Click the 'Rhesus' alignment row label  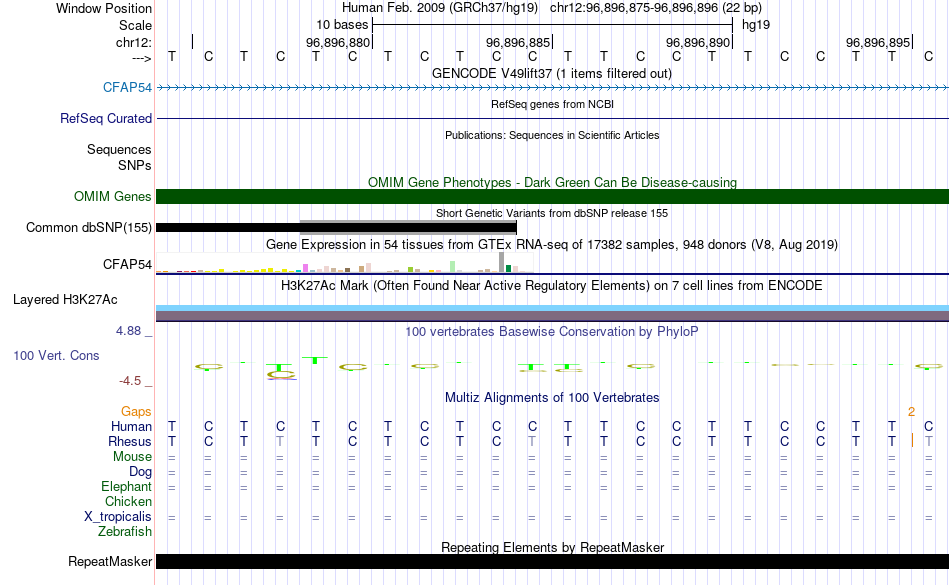tap(130, 441)
